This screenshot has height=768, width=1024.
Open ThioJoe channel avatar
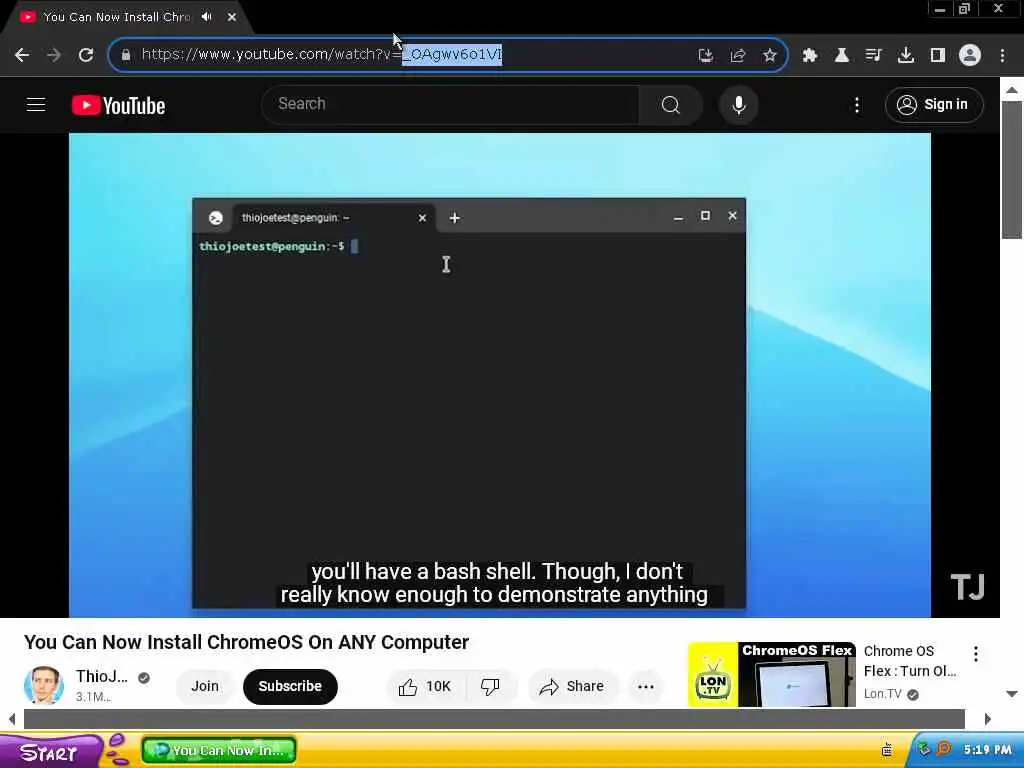pyautogui.click(x=44, y=685)
